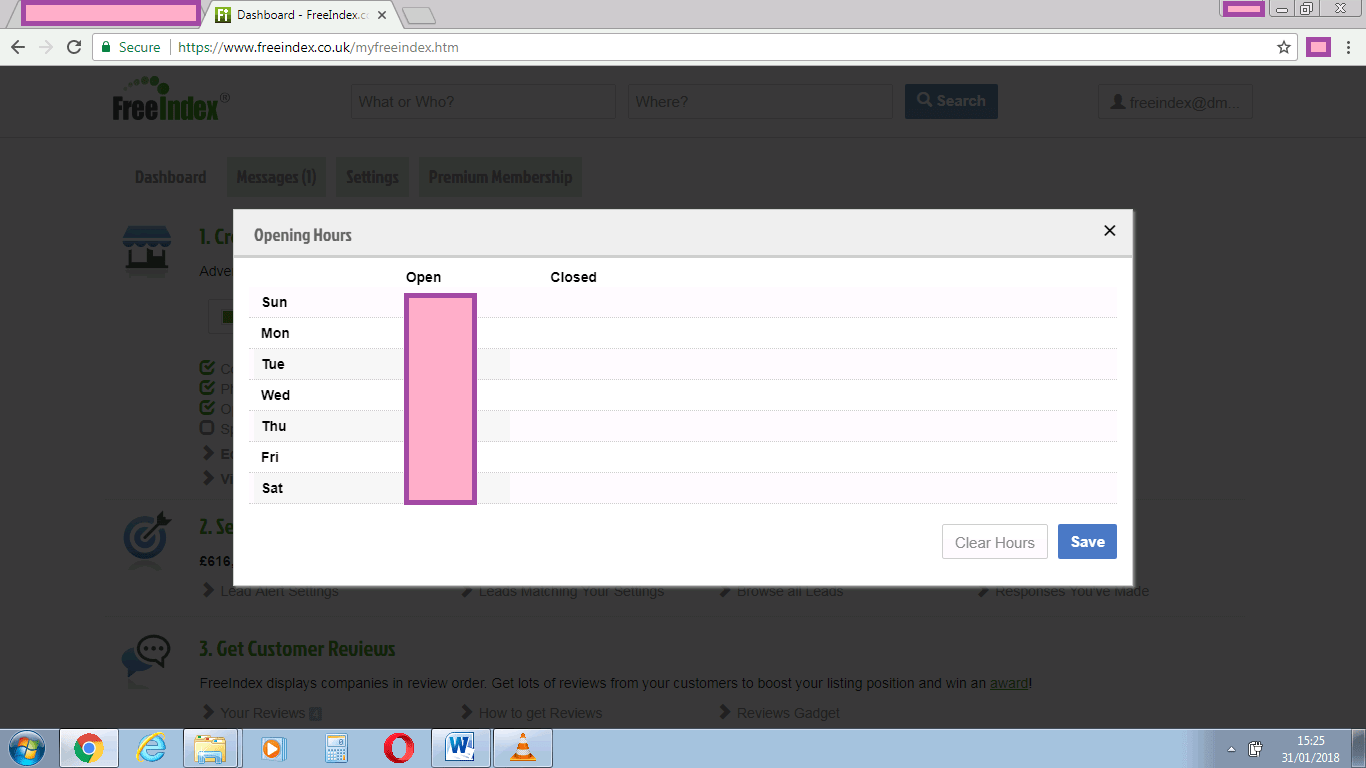Save the opening hours
Viewport: 1366px width, 768px height.
(1087, 541)
